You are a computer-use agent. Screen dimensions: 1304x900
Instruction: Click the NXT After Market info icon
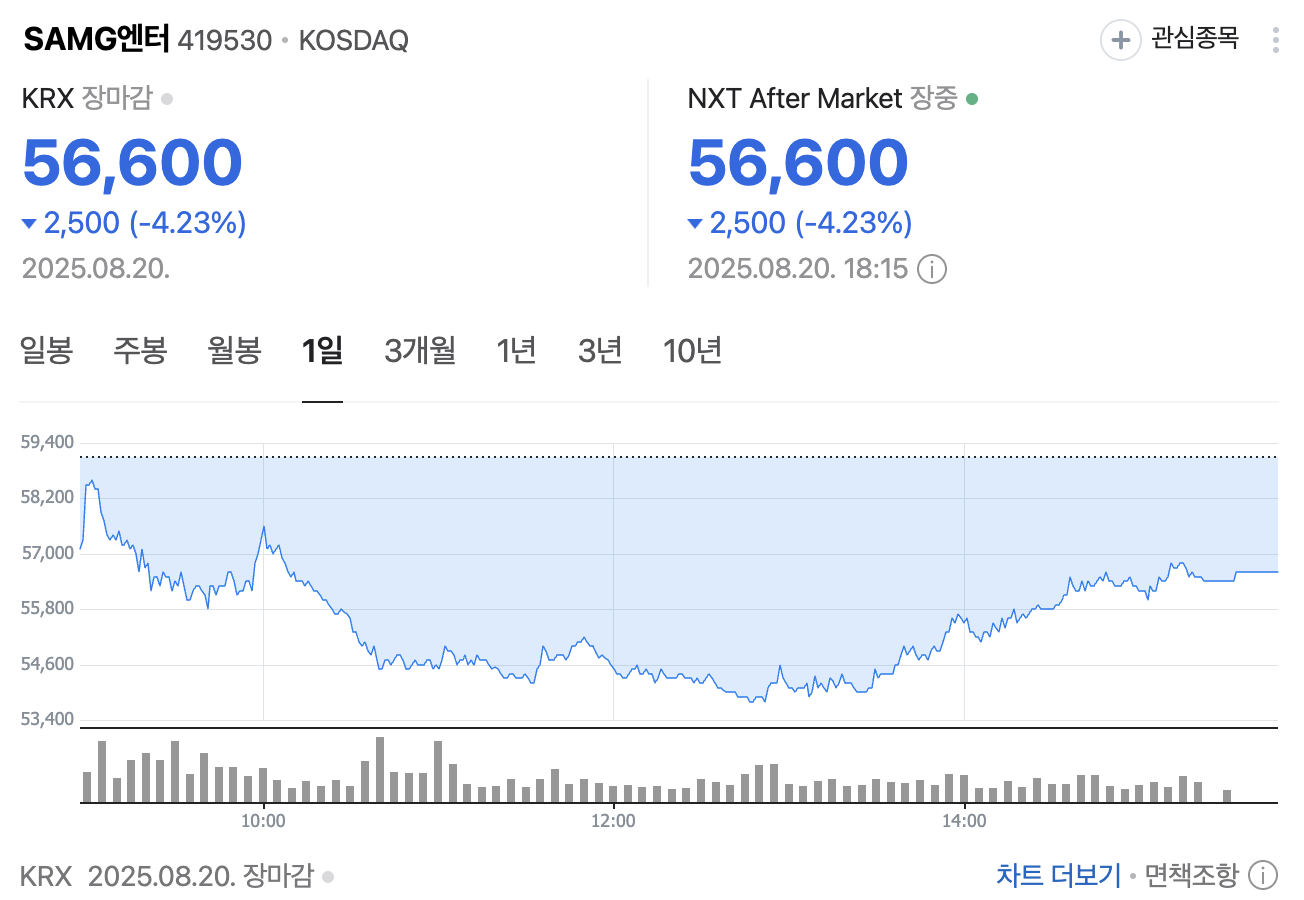point(933,269)
